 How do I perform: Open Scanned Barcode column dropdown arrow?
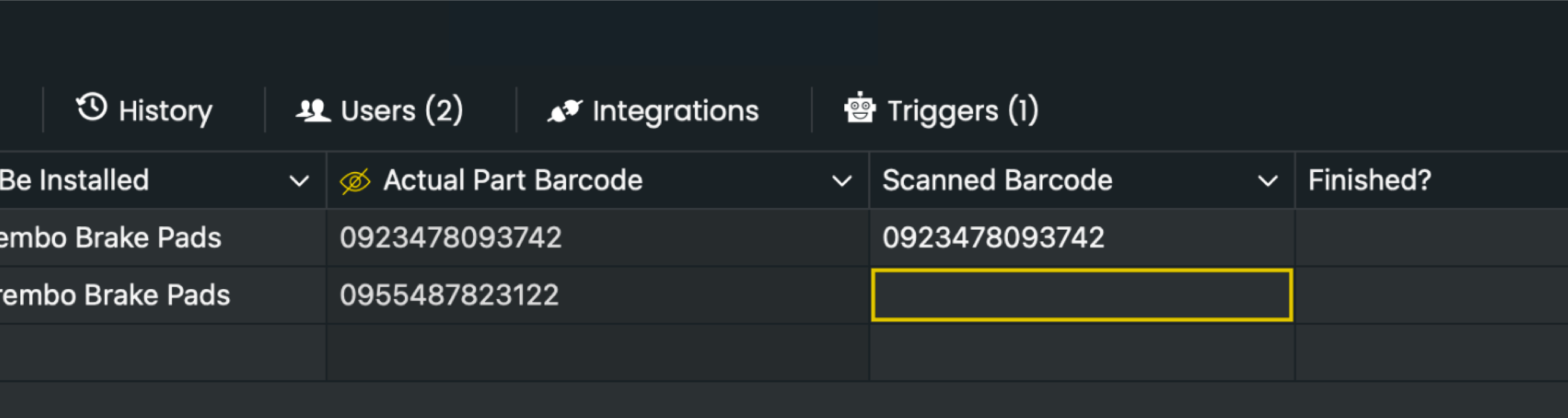pos(1268,181)
